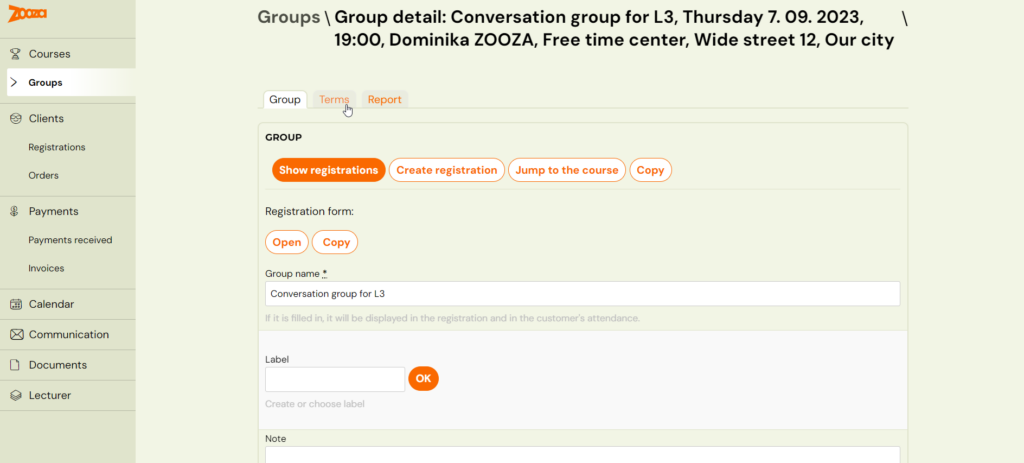Click the Documents page icon

[15, 365]
